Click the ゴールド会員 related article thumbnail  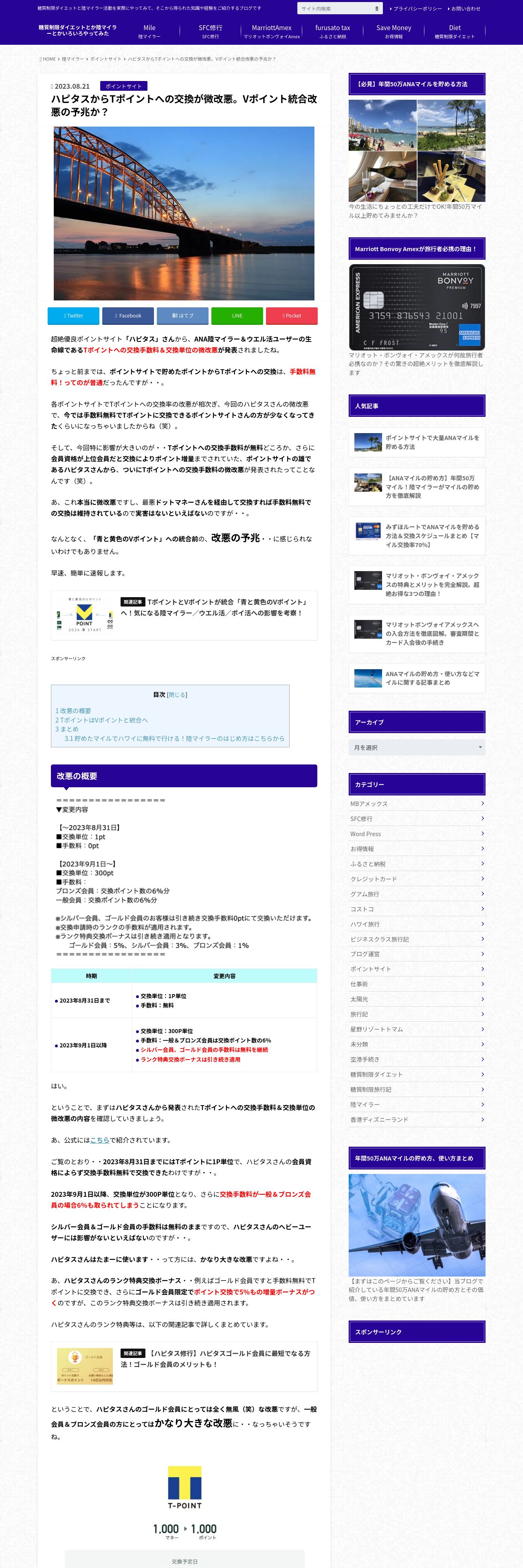85,1366
